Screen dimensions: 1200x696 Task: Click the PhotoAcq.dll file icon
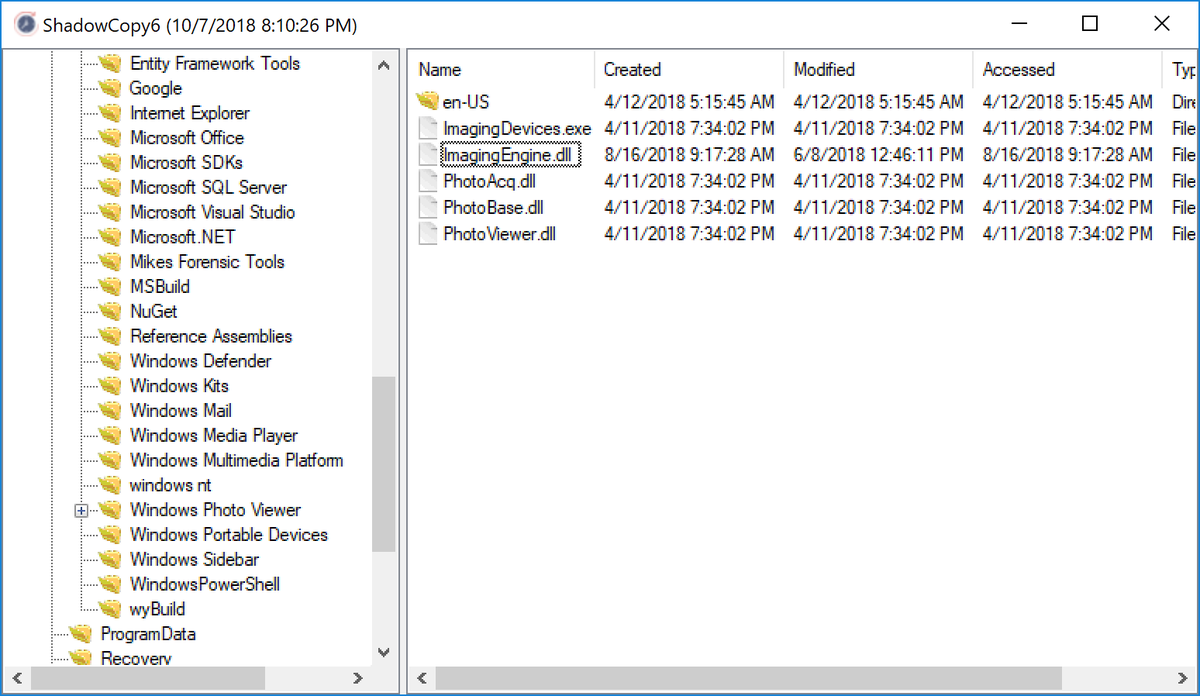426,181
